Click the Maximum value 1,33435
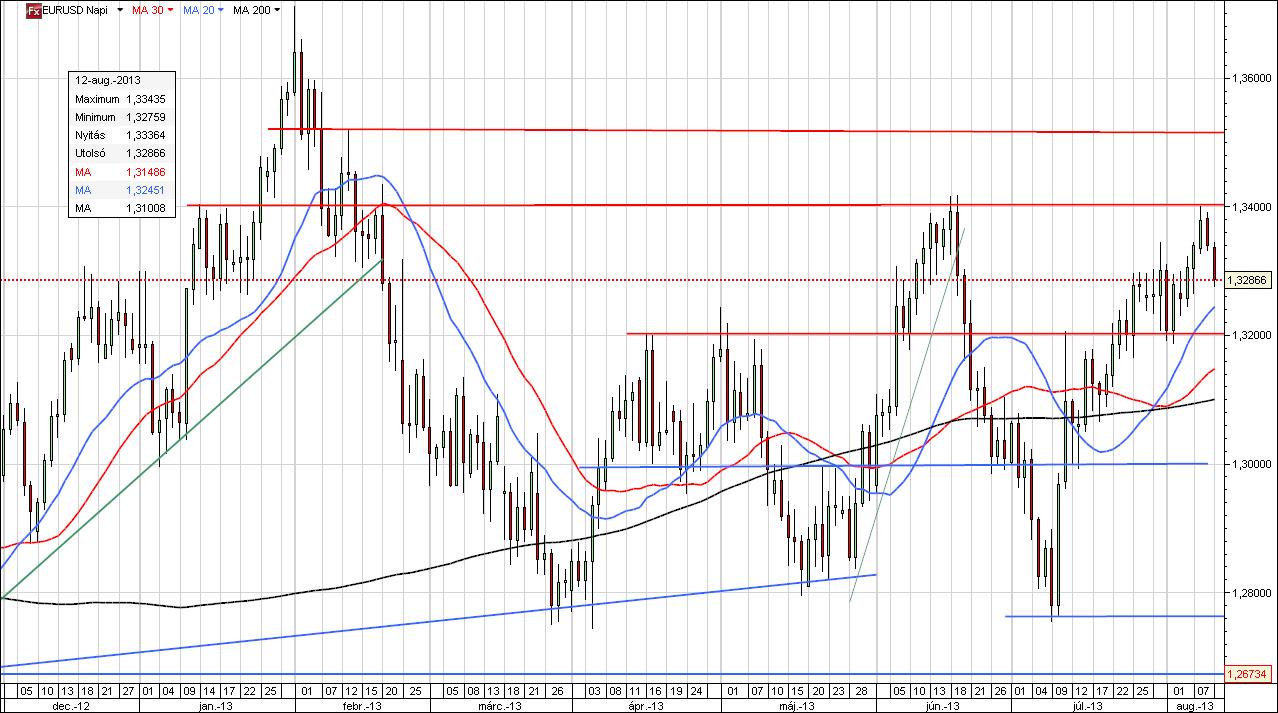 point(145,99)
